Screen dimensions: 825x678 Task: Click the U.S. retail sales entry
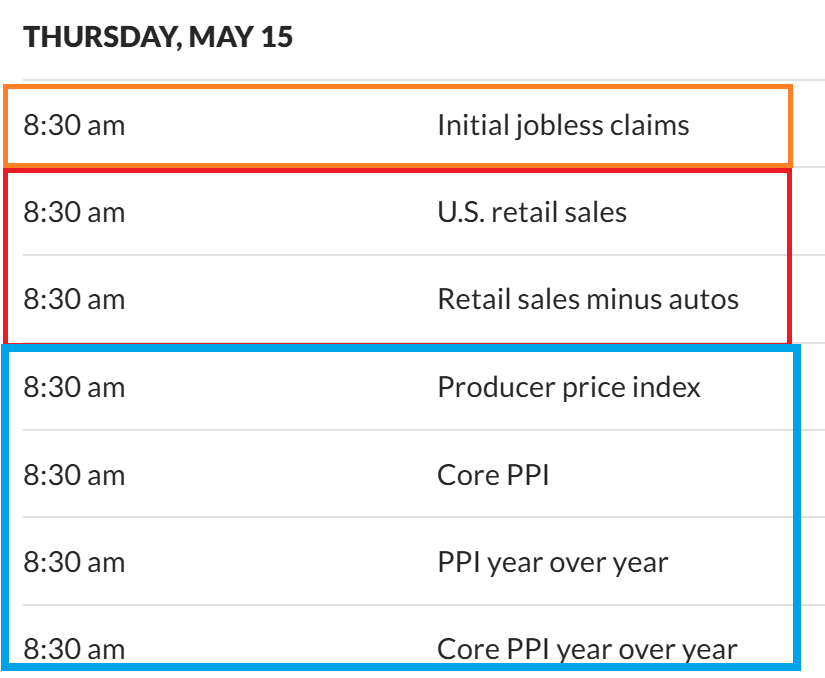(x=532, y=213)
